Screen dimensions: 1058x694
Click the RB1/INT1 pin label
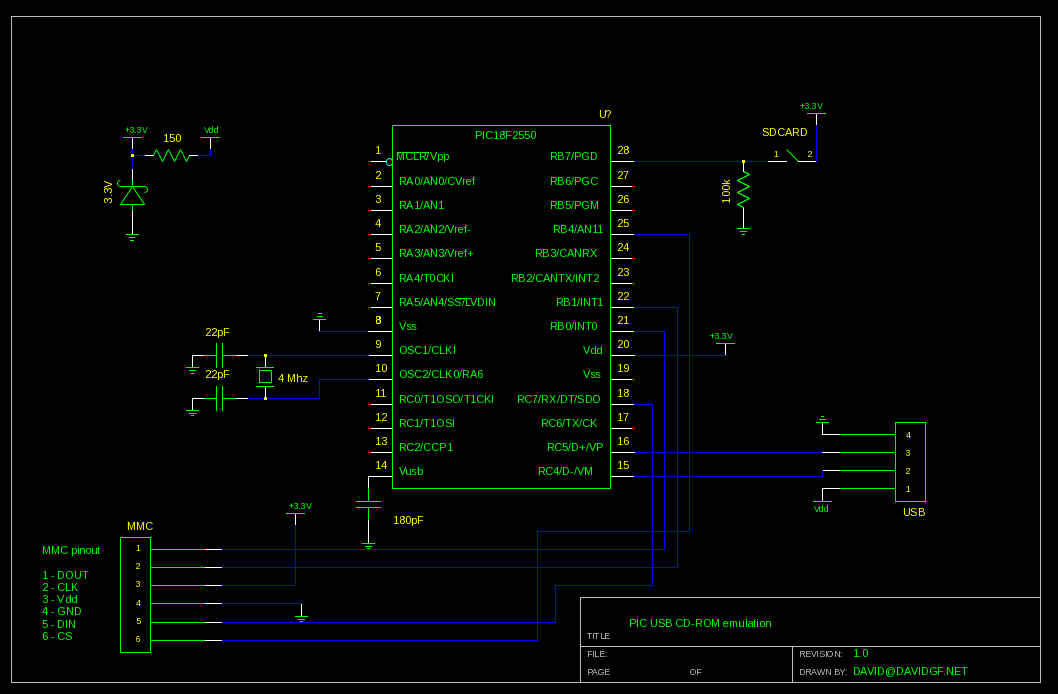coord(579,303)
